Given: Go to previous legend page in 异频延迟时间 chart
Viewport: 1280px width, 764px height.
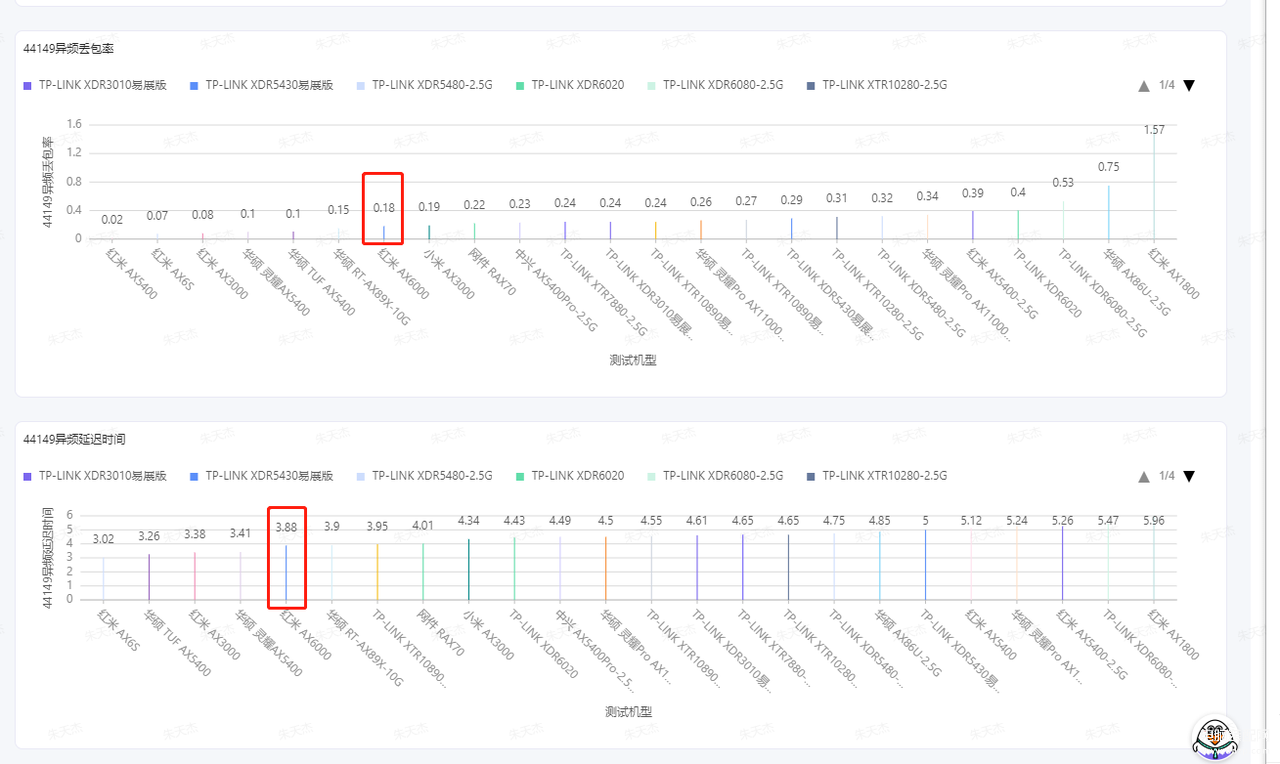Looking at the screenshot, I should [x=1144, y=476].
